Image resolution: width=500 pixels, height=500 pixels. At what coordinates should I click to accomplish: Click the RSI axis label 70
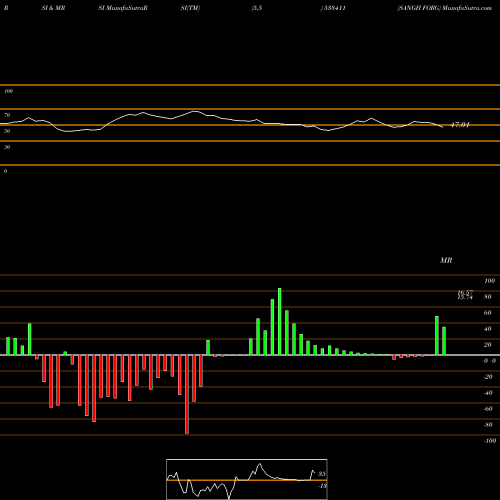pos(7,115)
